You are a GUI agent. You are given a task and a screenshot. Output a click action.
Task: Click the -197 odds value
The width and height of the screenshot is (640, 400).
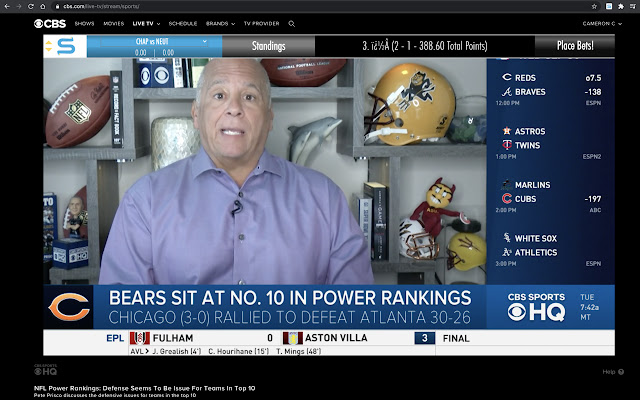pos(593,199)
